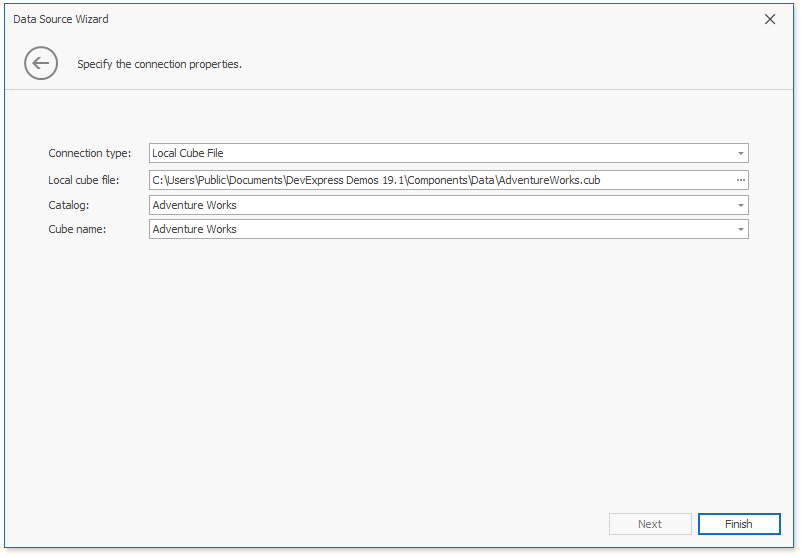802x557 pixels.
Task: Click the 'Components' folder segment in the path
Action: tap(437, 180)
